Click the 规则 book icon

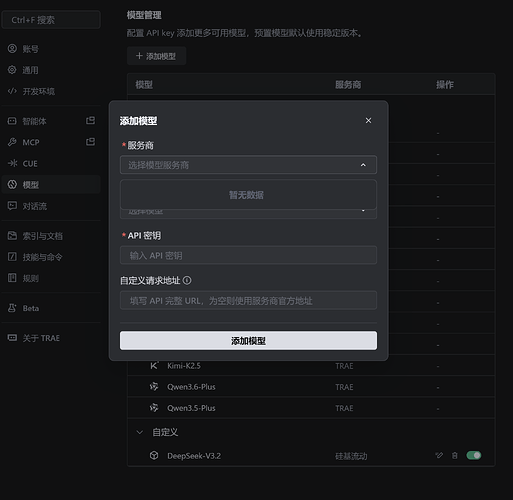(x=12, y=278)
